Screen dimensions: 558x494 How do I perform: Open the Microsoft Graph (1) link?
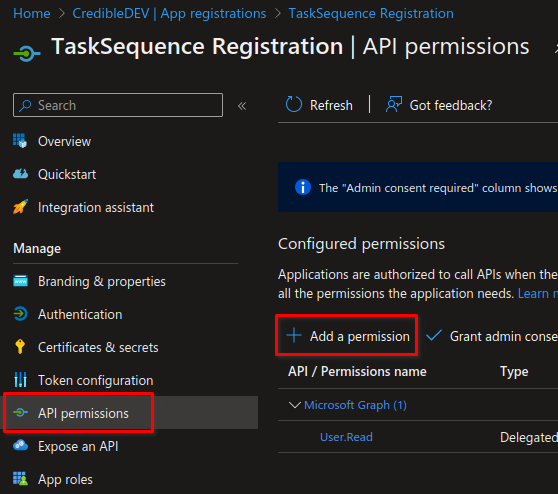click(x=355, y=405)
